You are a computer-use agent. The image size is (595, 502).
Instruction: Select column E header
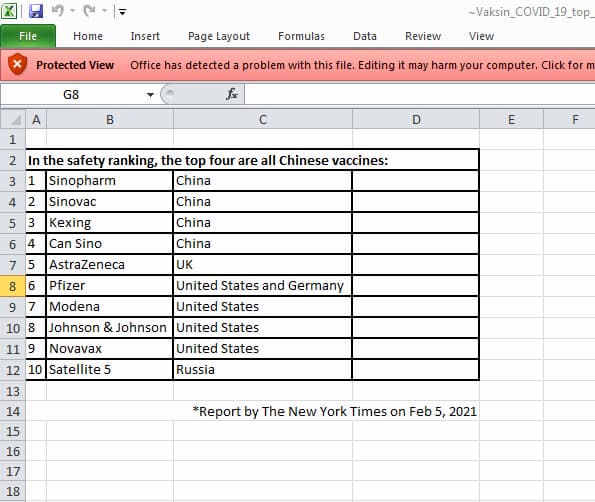(x=512, y=120)
